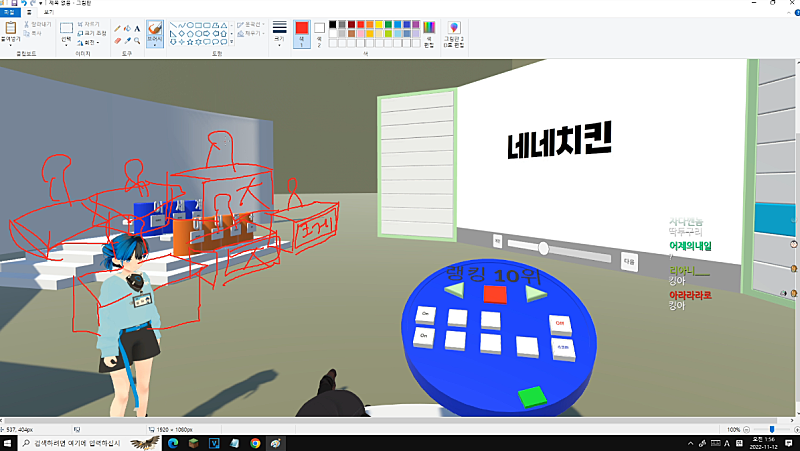Open the Rotate dropdown
This screenshot has height=451, width=800.
point(88,42)
